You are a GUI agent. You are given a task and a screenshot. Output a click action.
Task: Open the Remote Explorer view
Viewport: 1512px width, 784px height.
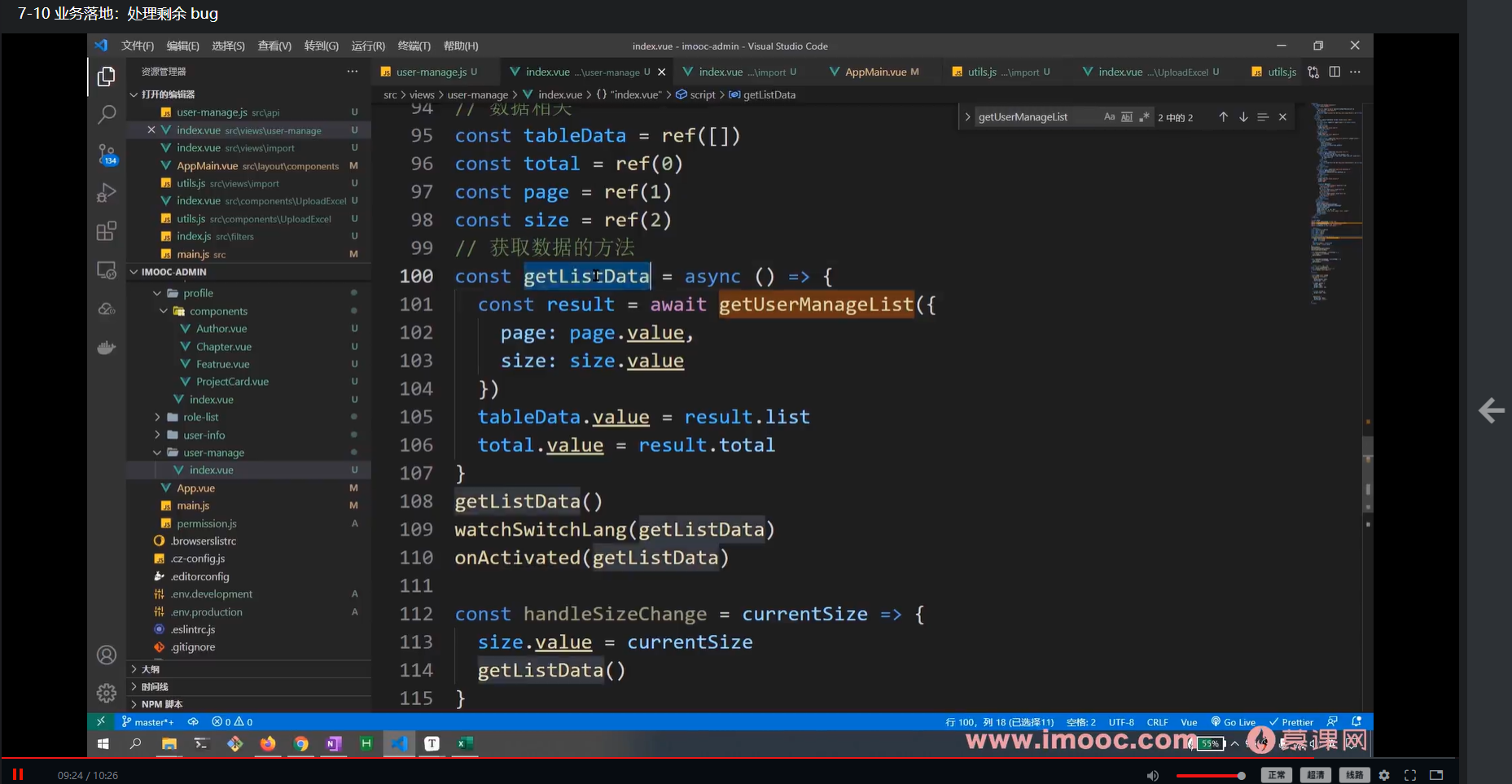pyautogui.click(x=107, y=270)
